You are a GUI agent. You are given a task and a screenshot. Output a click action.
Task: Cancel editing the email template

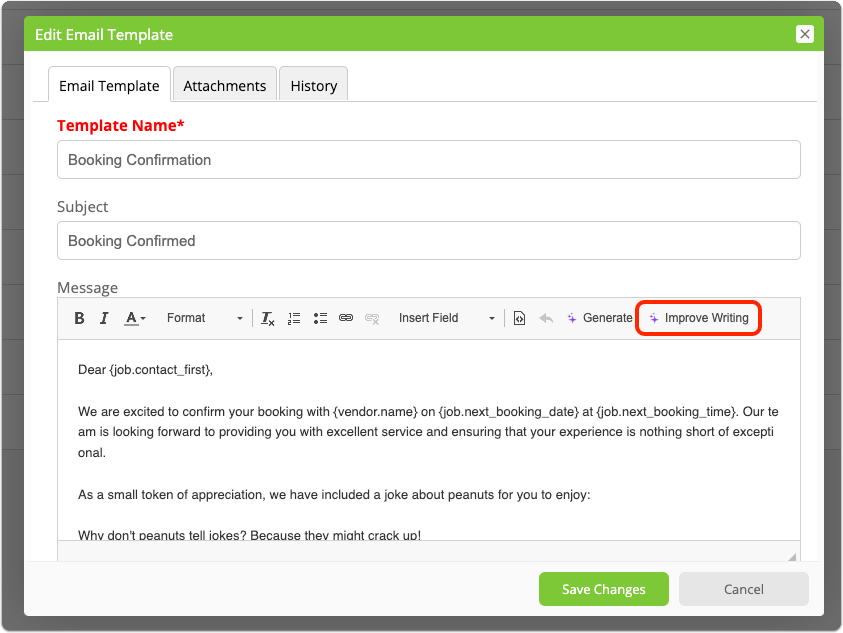click(x=743, y=589)
